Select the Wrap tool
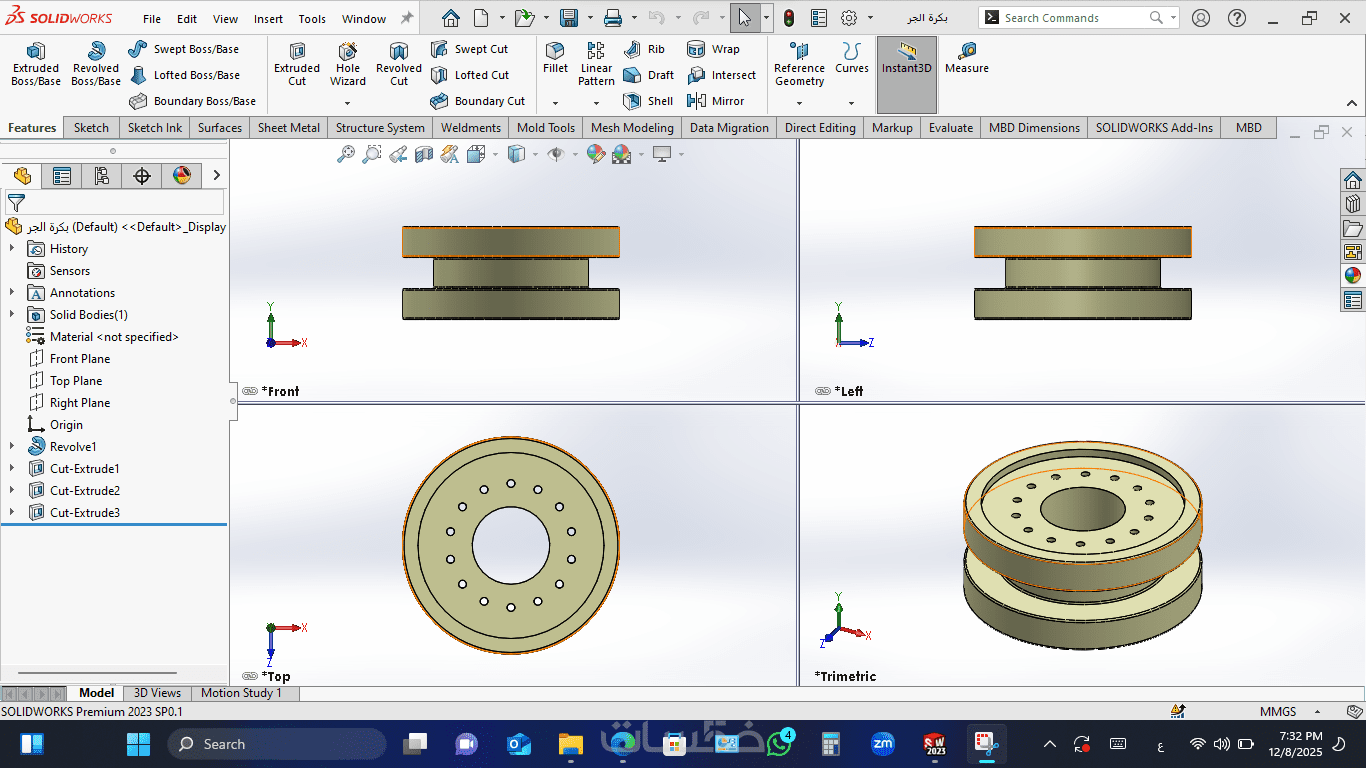 point(713,49)
